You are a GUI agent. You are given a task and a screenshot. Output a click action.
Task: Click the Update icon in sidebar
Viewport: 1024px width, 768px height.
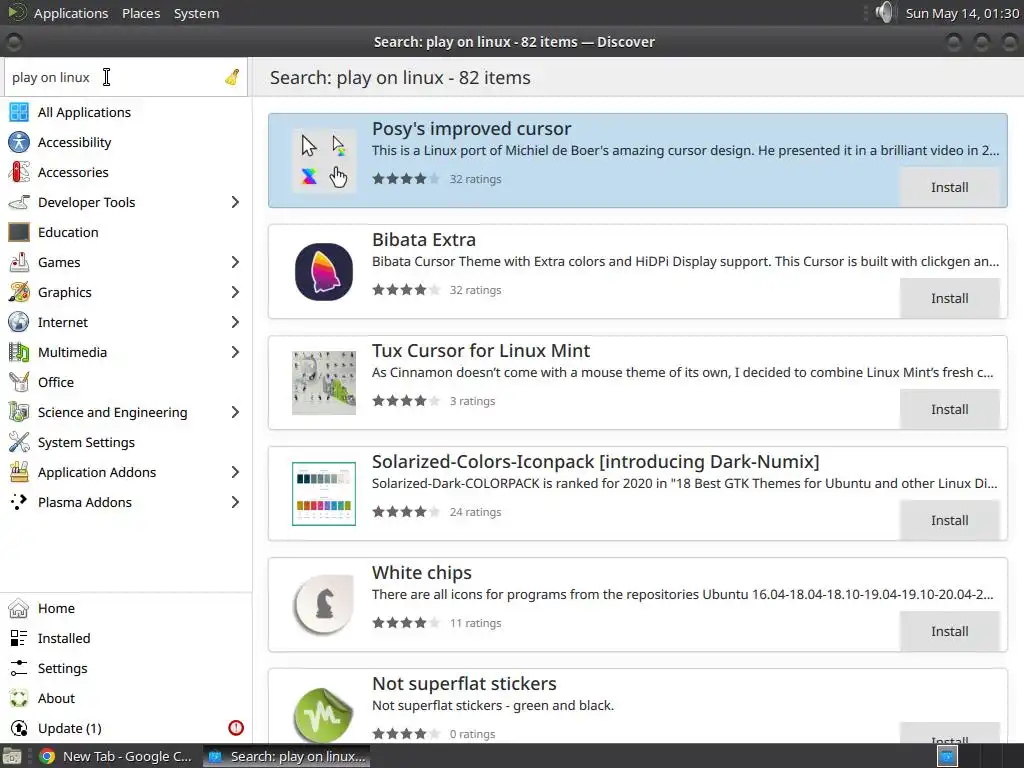click(x=19, y=728)
